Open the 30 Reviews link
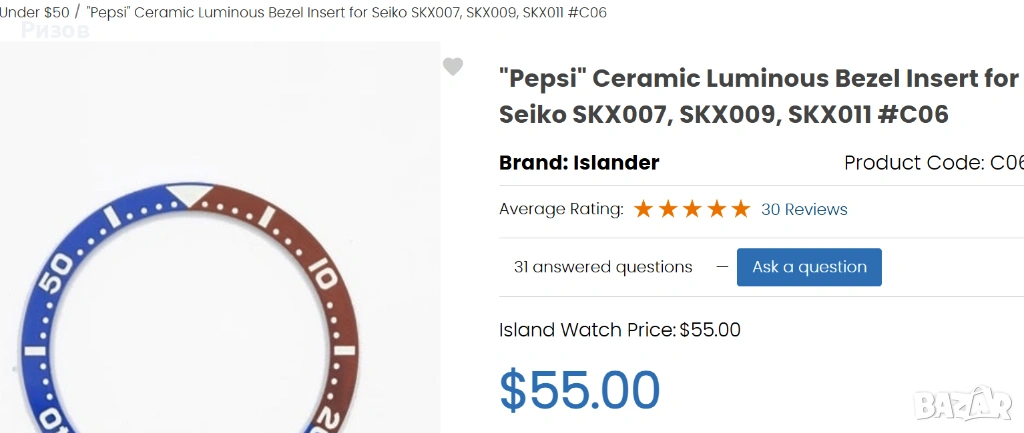Screen dimensions: 1024x433 tap(804, 209)
